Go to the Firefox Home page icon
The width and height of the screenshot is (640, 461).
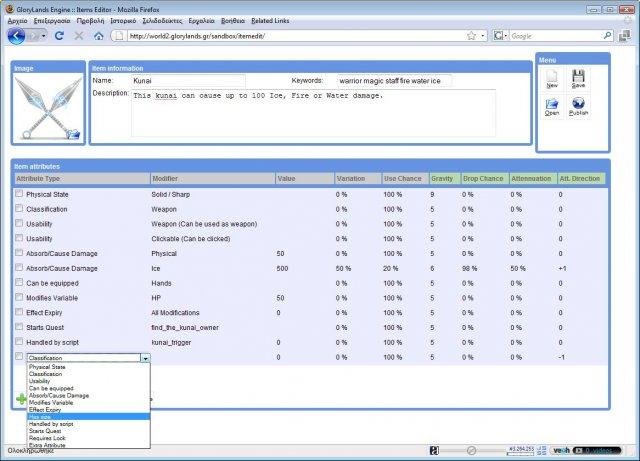point(98,35)
